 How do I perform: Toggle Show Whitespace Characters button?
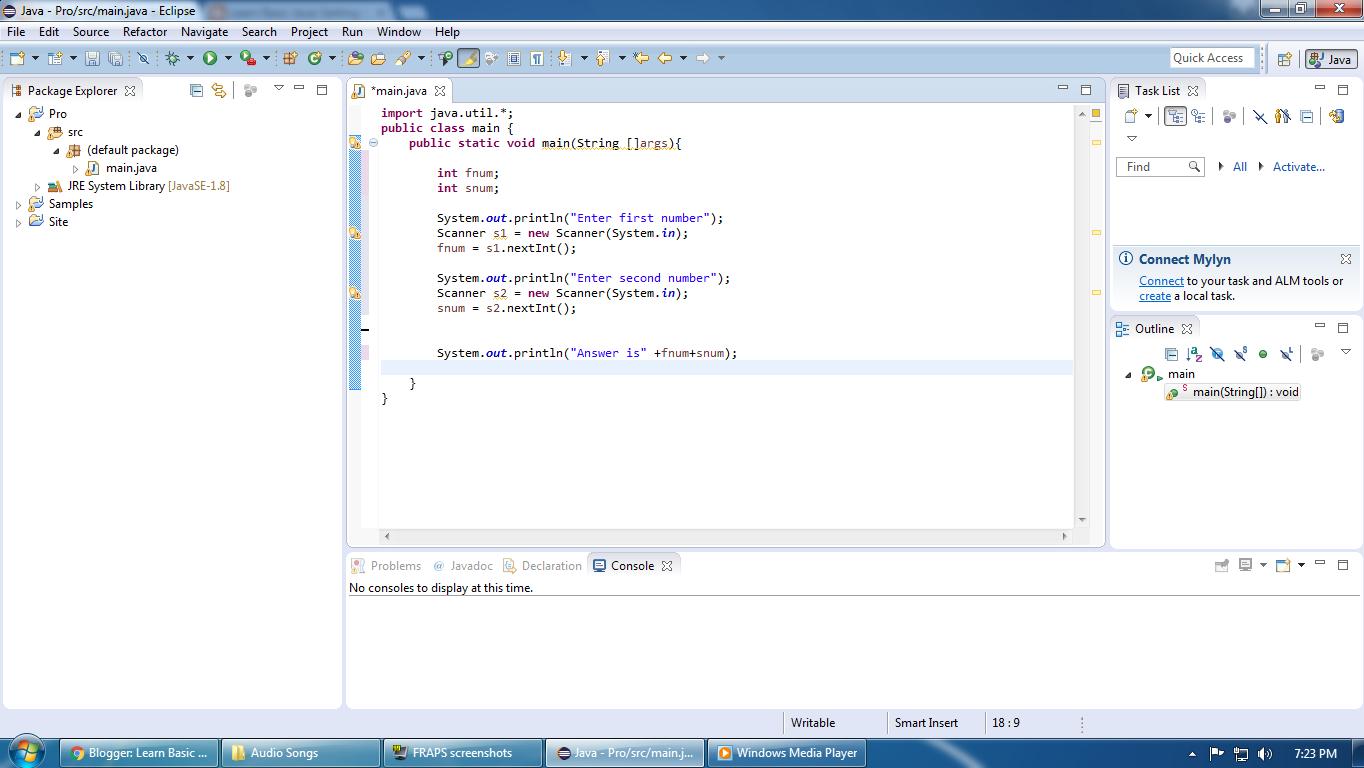537,58
